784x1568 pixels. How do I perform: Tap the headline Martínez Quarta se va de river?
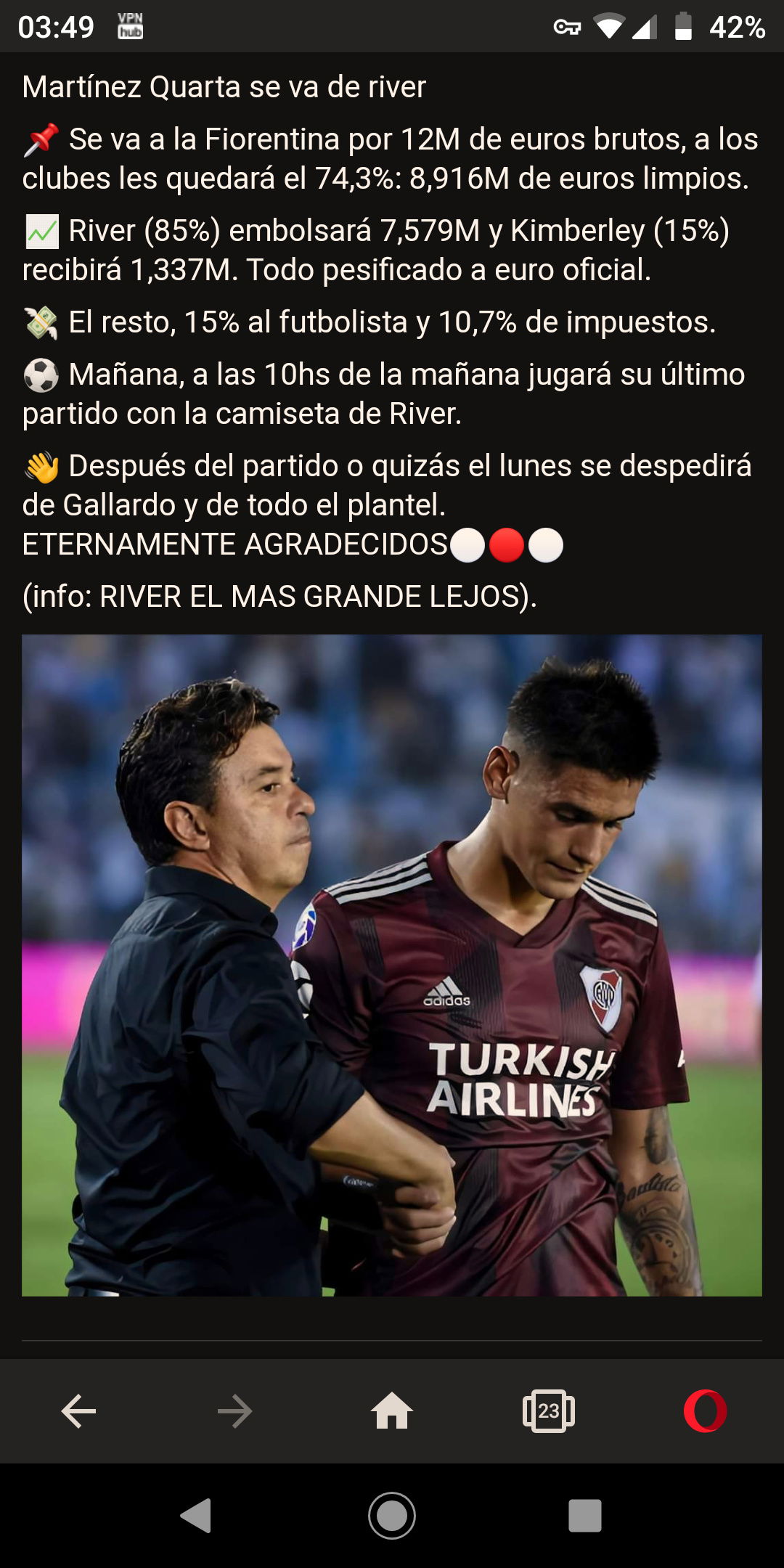(x=224, y=87)
